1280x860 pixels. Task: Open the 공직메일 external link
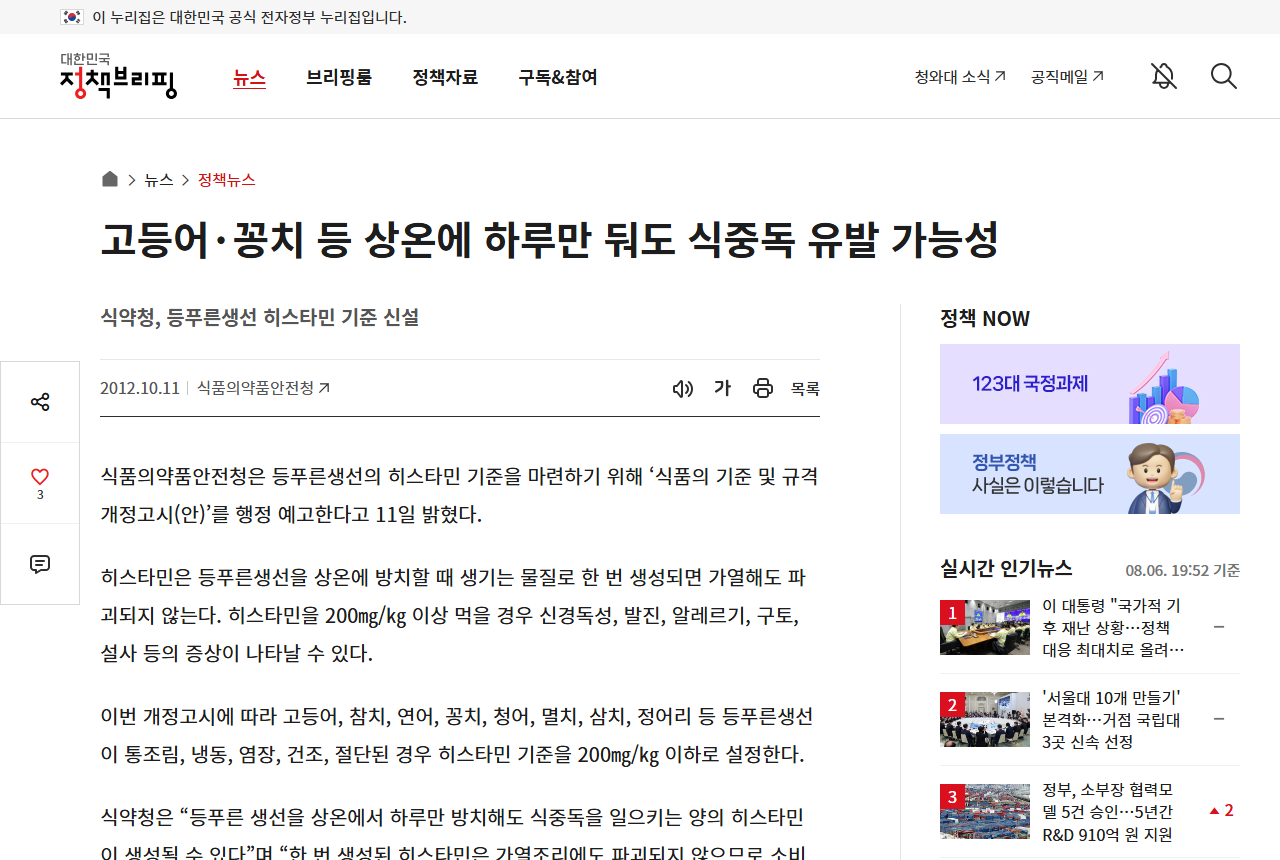point(1067,76)
